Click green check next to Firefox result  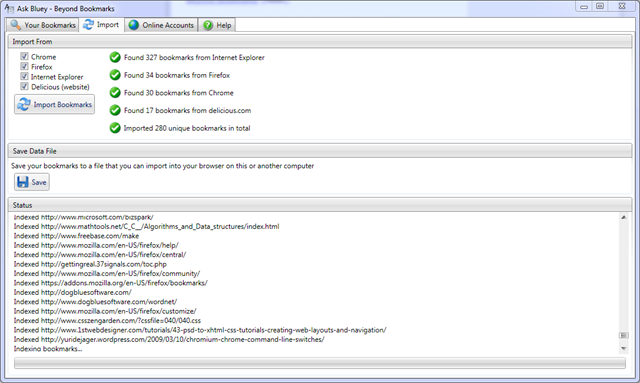coord(115,75)
